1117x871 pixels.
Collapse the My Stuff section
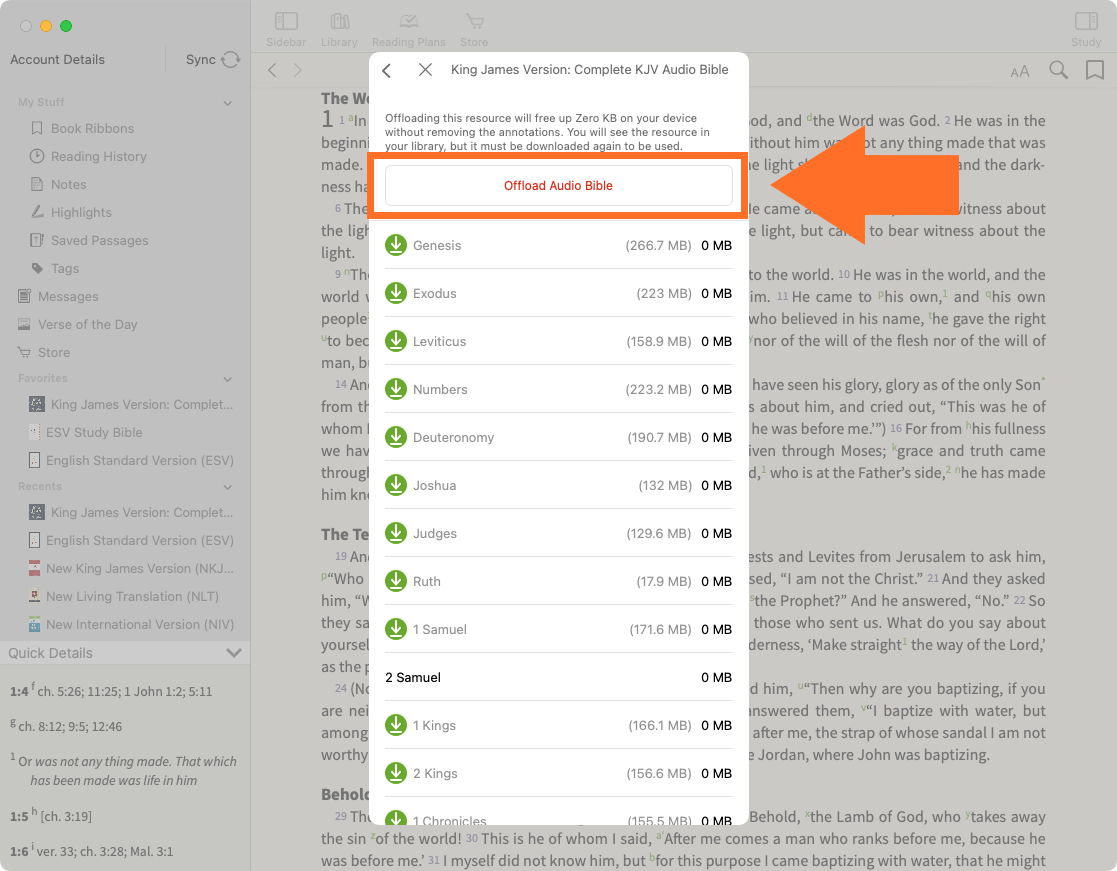pos(227,103)
